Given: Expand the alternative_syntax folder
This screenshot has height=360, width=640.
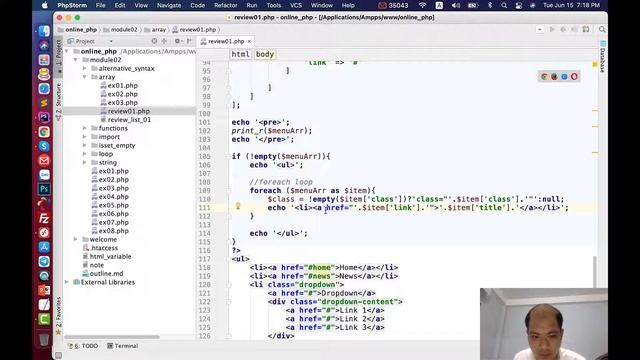Looking at the screenshot, I should 84,69.
